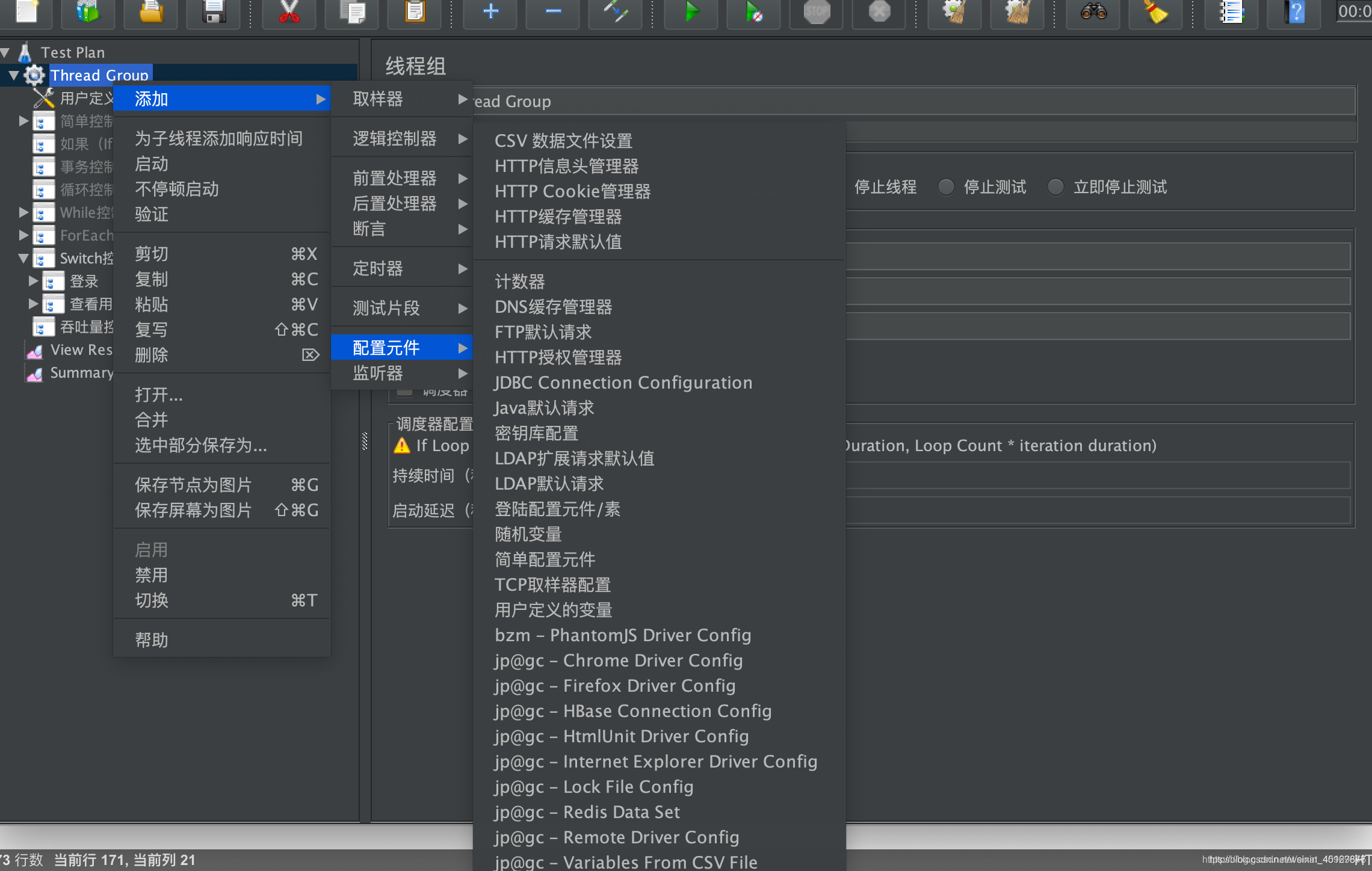Open the 定时器 submenu

click(402, 269)
